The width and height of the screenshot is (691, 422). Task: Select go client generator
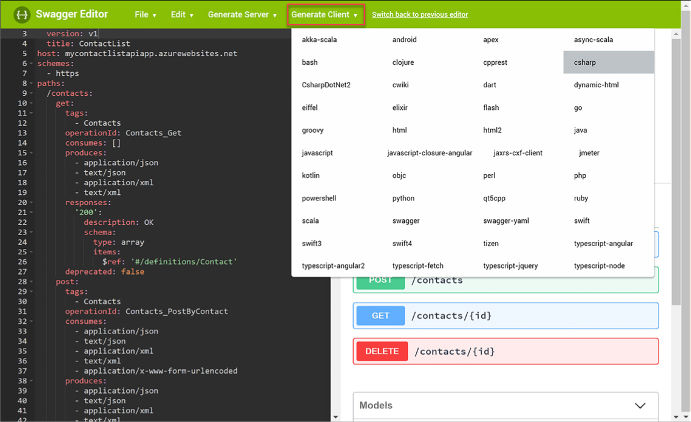(578, 108)
